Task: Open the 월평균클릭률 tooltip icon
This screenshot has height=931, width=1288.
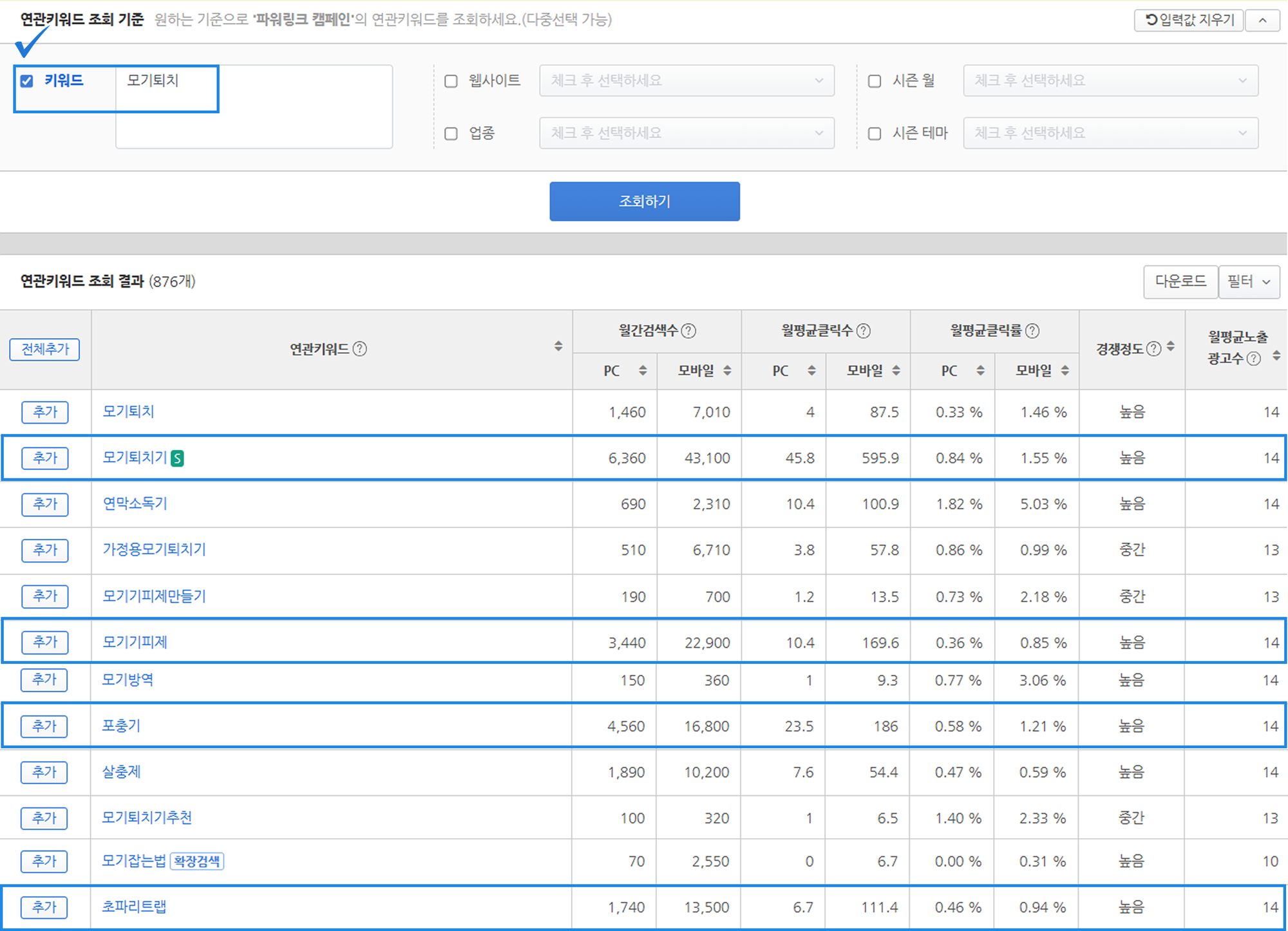Action: pos(1034,331)
